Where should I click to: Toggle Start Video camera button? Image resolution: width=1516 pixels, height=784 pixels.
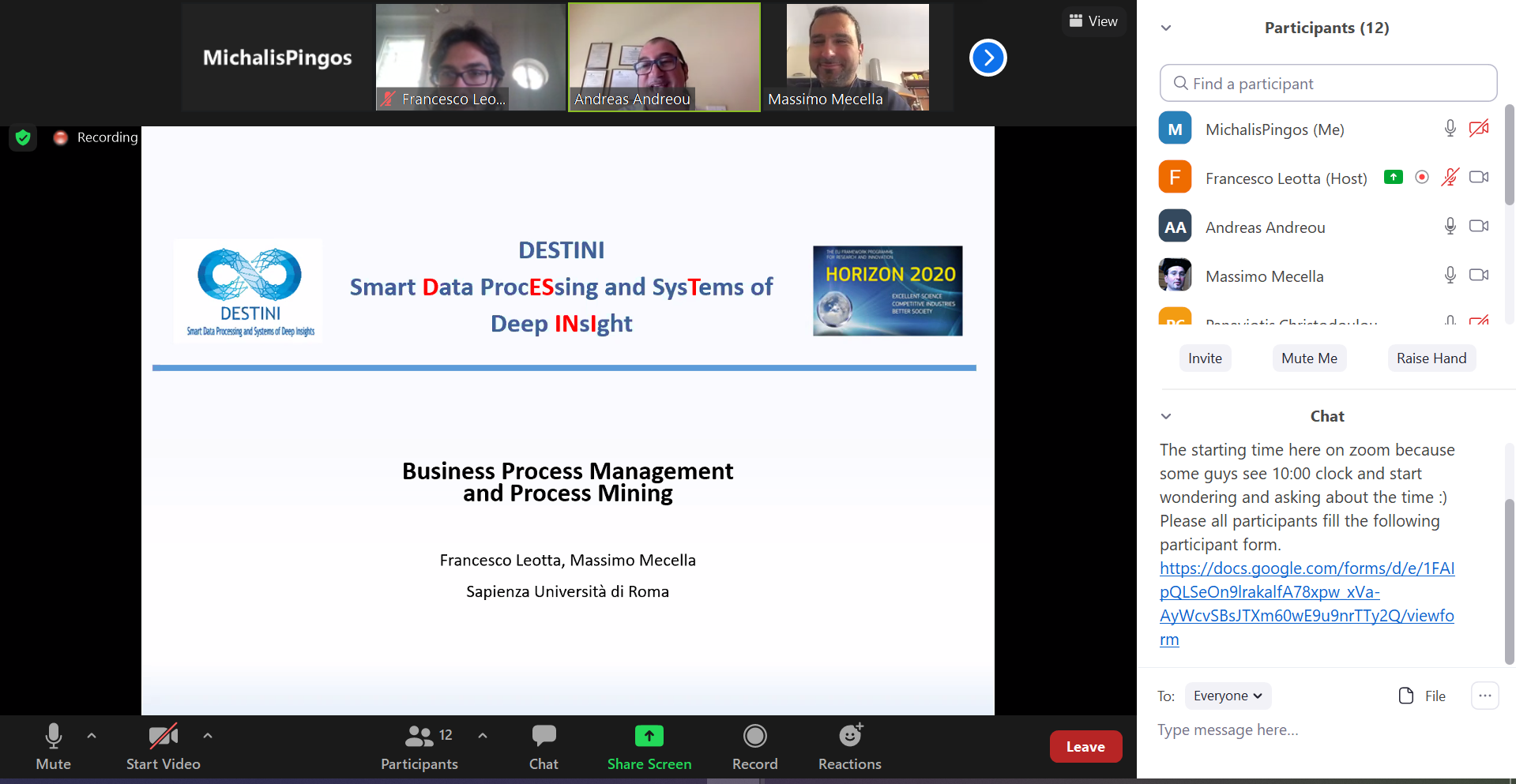pos(163,737)
